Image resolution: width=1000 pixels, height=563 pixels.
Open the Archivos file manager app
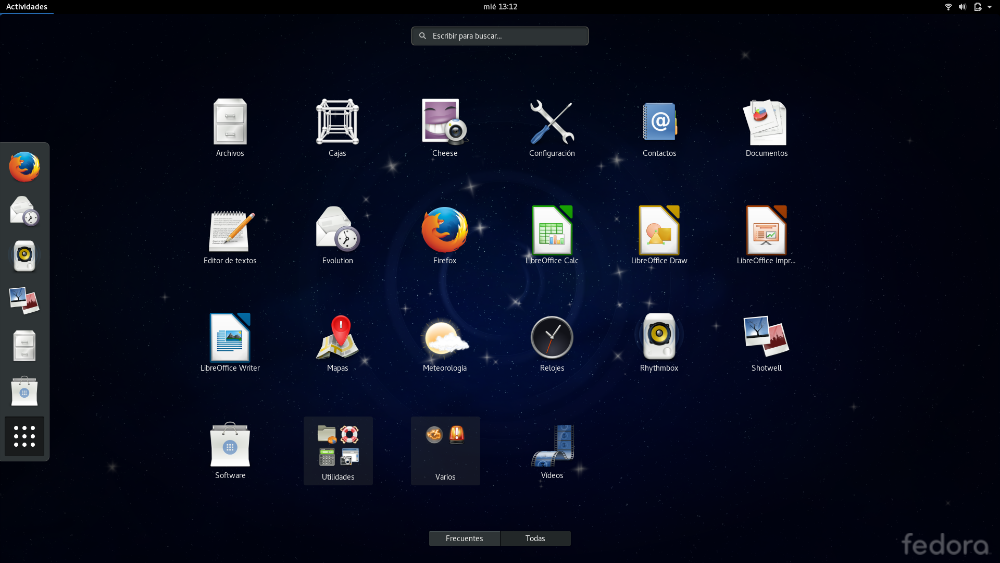pyautogui.click(x=230, y=128)
